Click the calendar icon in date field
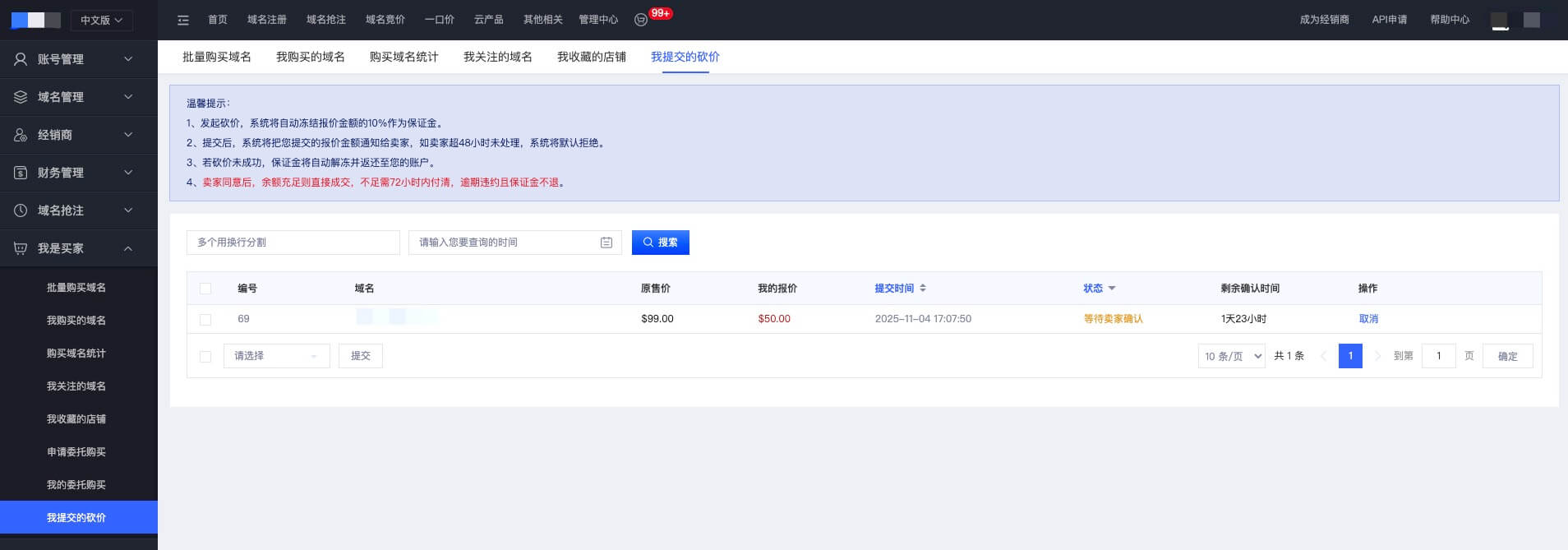The image size is (1568, 550). point(606,243)
